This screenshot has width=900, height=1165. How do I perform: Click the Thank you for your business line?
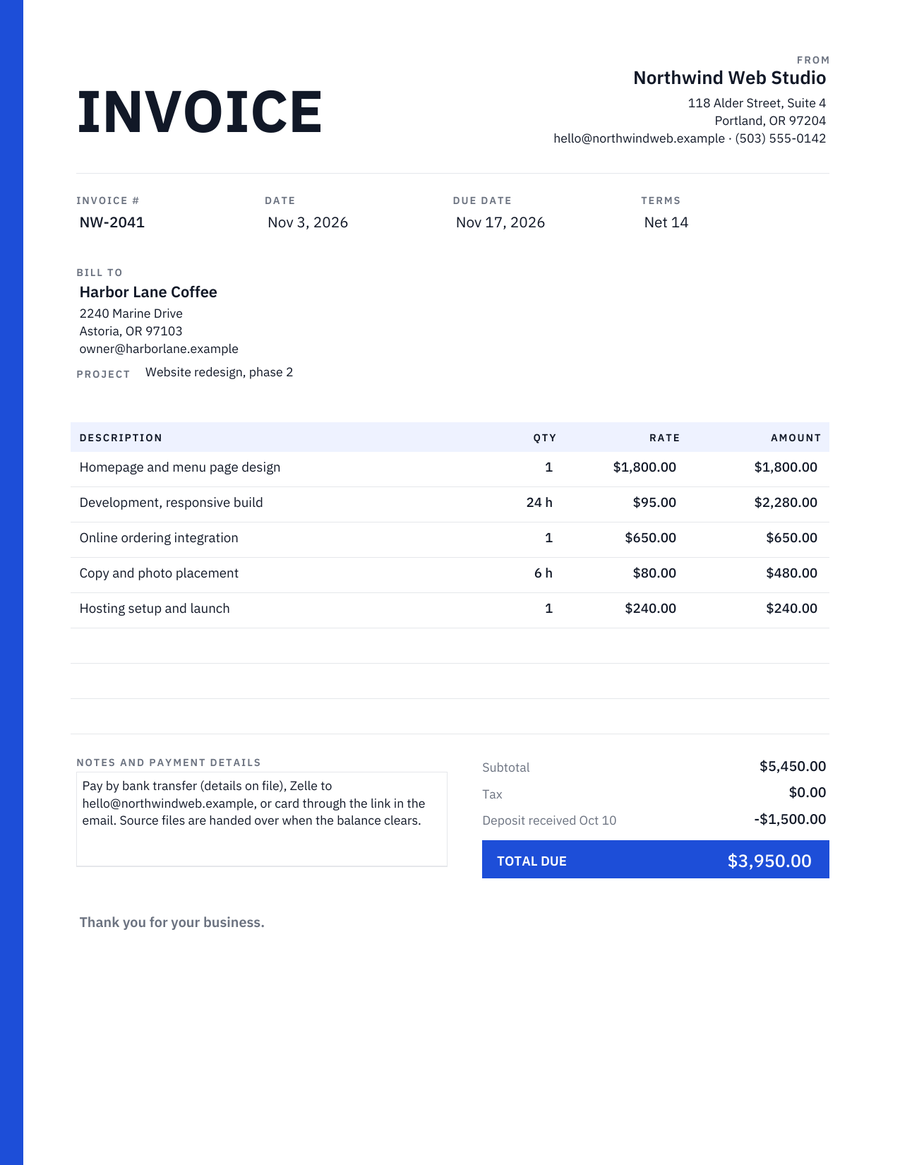pyautogui.click(x=172, y=922)
